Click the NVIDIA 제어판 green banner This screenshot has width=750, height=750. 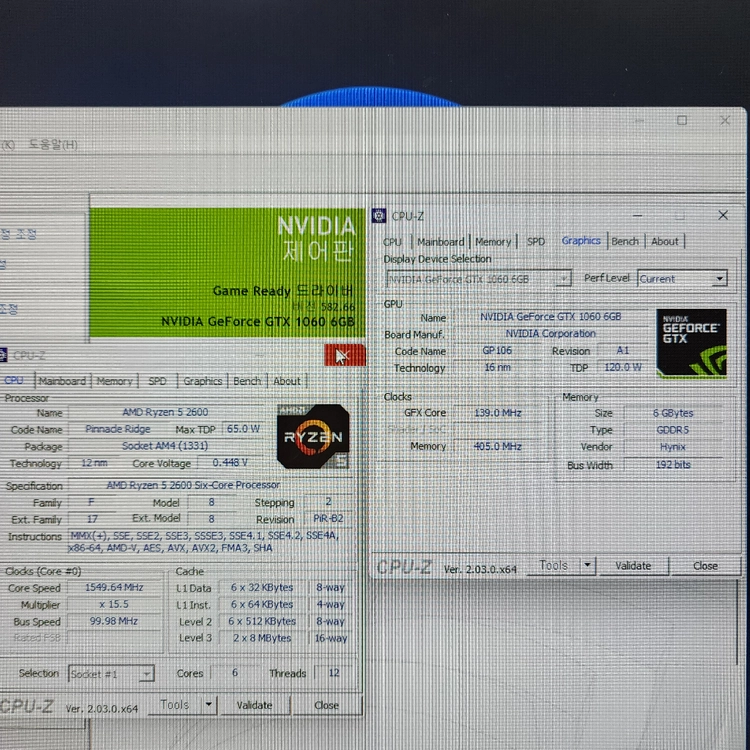click(227, 273)
